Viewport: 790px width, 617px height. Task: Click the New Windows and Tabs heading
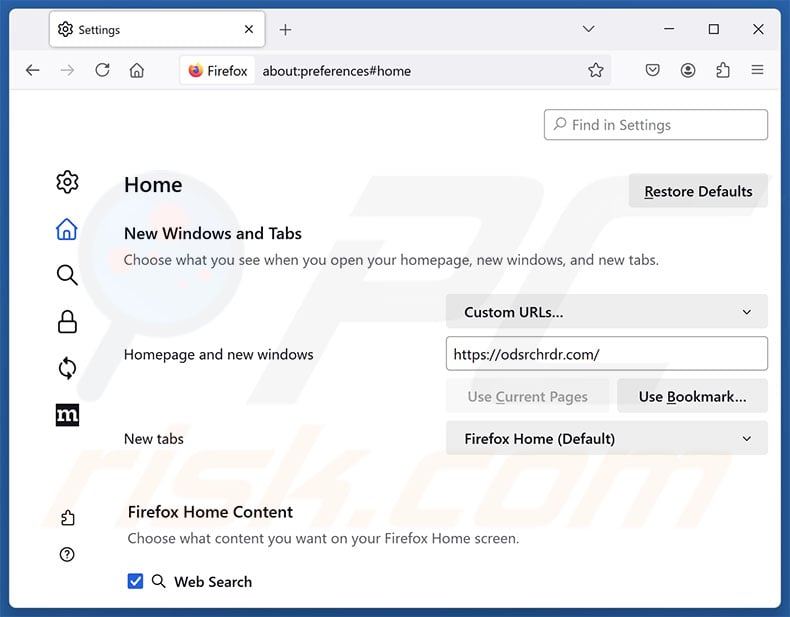pos(213,233)
